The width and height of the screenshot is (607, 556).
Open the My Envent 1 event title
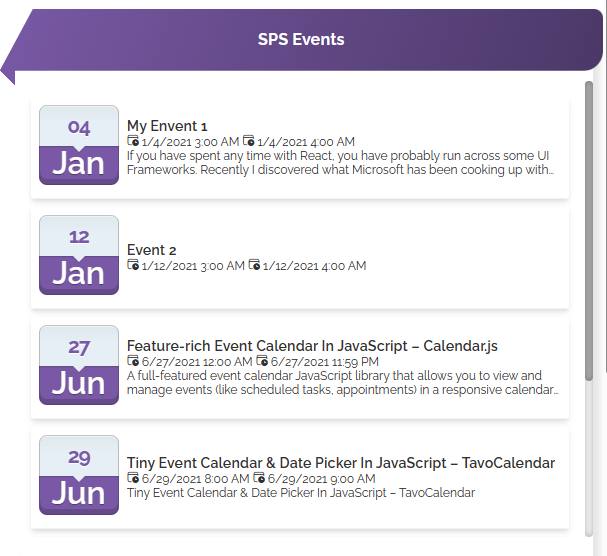[x=167, y=126]
